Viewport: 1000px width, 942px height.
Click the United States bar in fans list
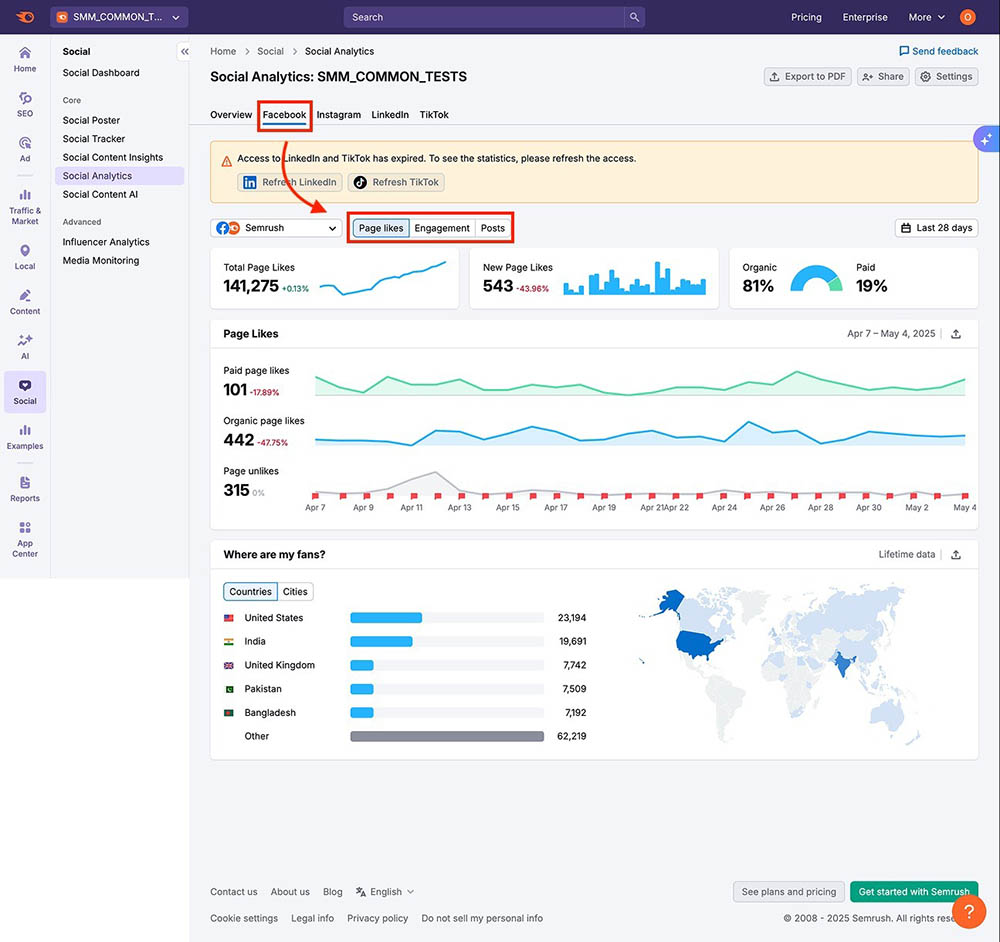[386, 618]
